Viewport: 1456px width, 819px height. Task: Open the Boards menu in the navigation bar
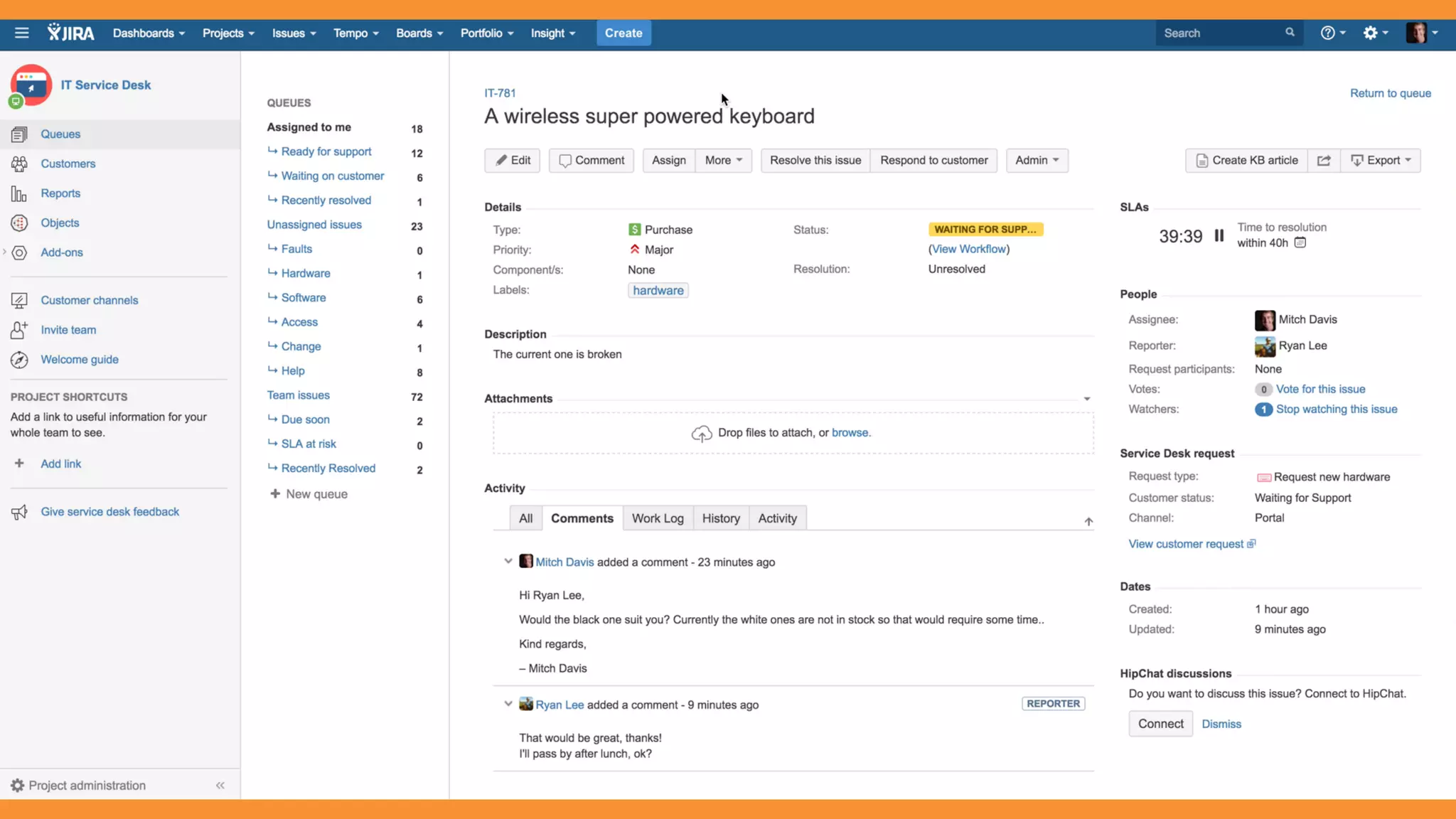coord(419,33)
